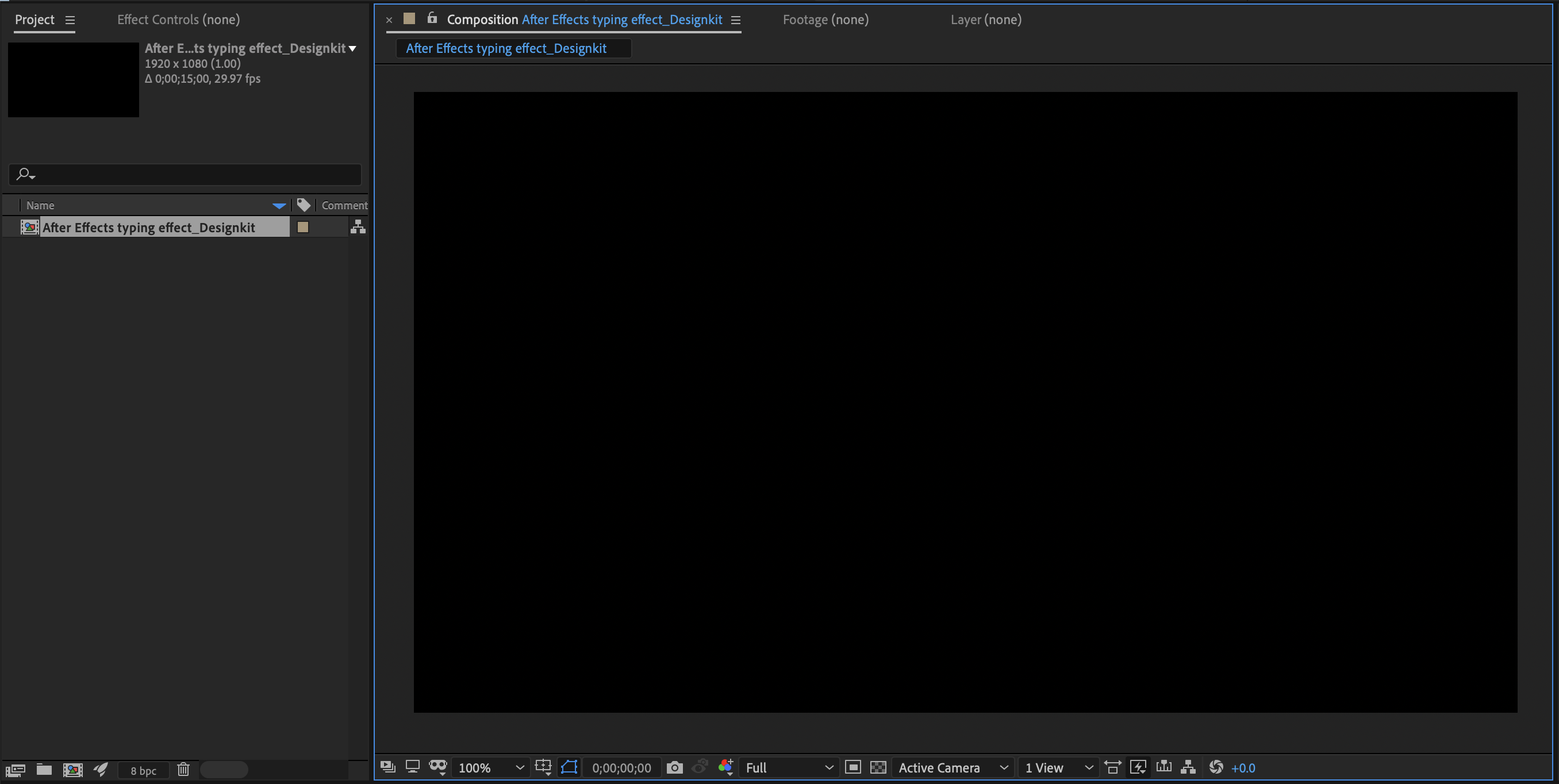The height and width of the screenshot is (784, 1559).
Task: Switch to the Footage (none) tab
Action: (825, 20)
